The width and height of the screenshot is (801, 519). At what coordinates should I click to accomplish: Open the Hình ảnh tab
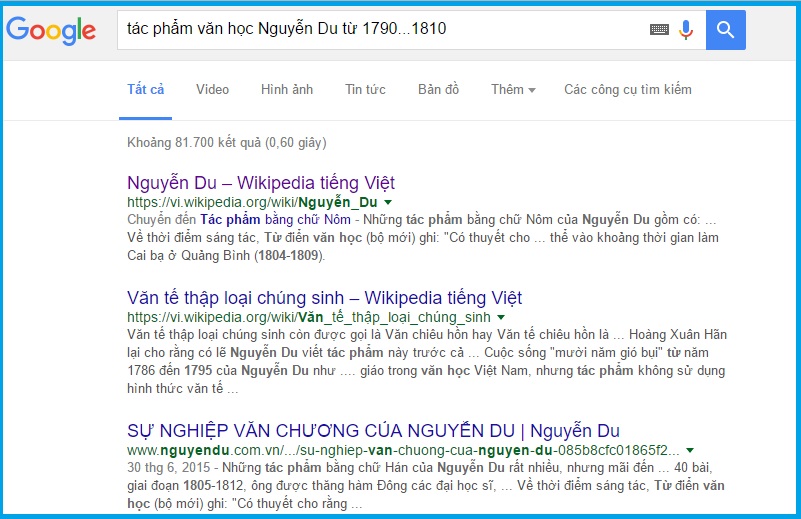[x=287, y=90]
